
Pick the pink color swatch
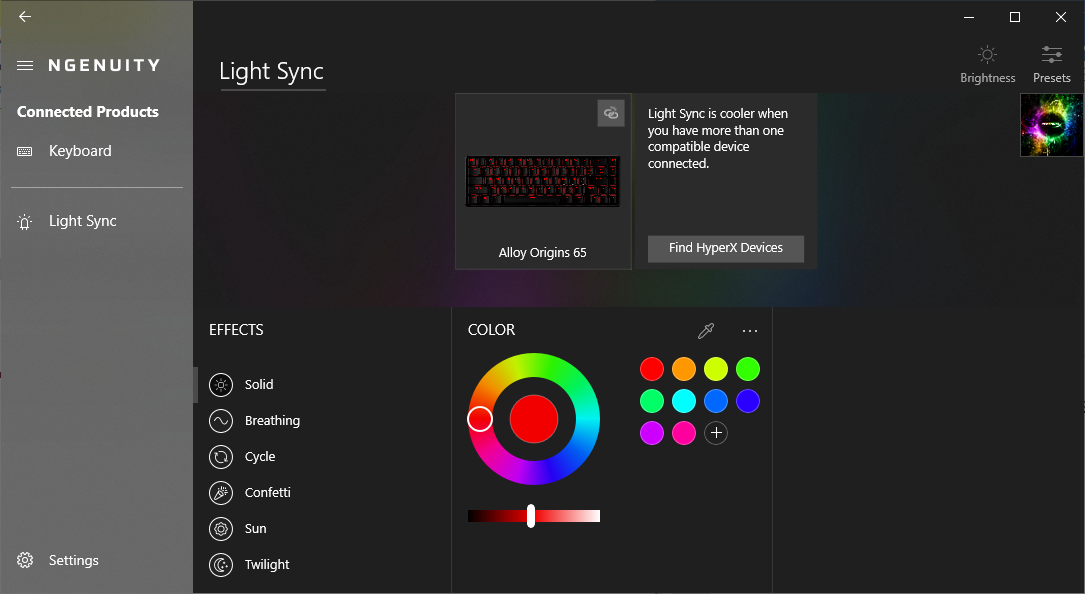(684, 433)
